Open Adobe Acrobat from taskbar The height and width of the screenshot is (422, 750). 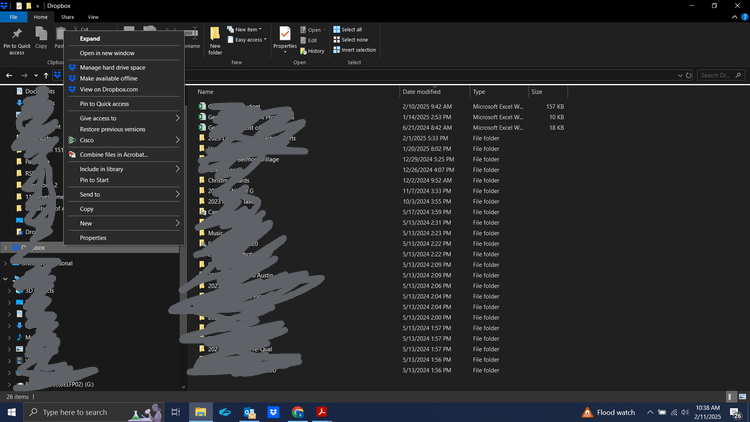click(323, 412)
